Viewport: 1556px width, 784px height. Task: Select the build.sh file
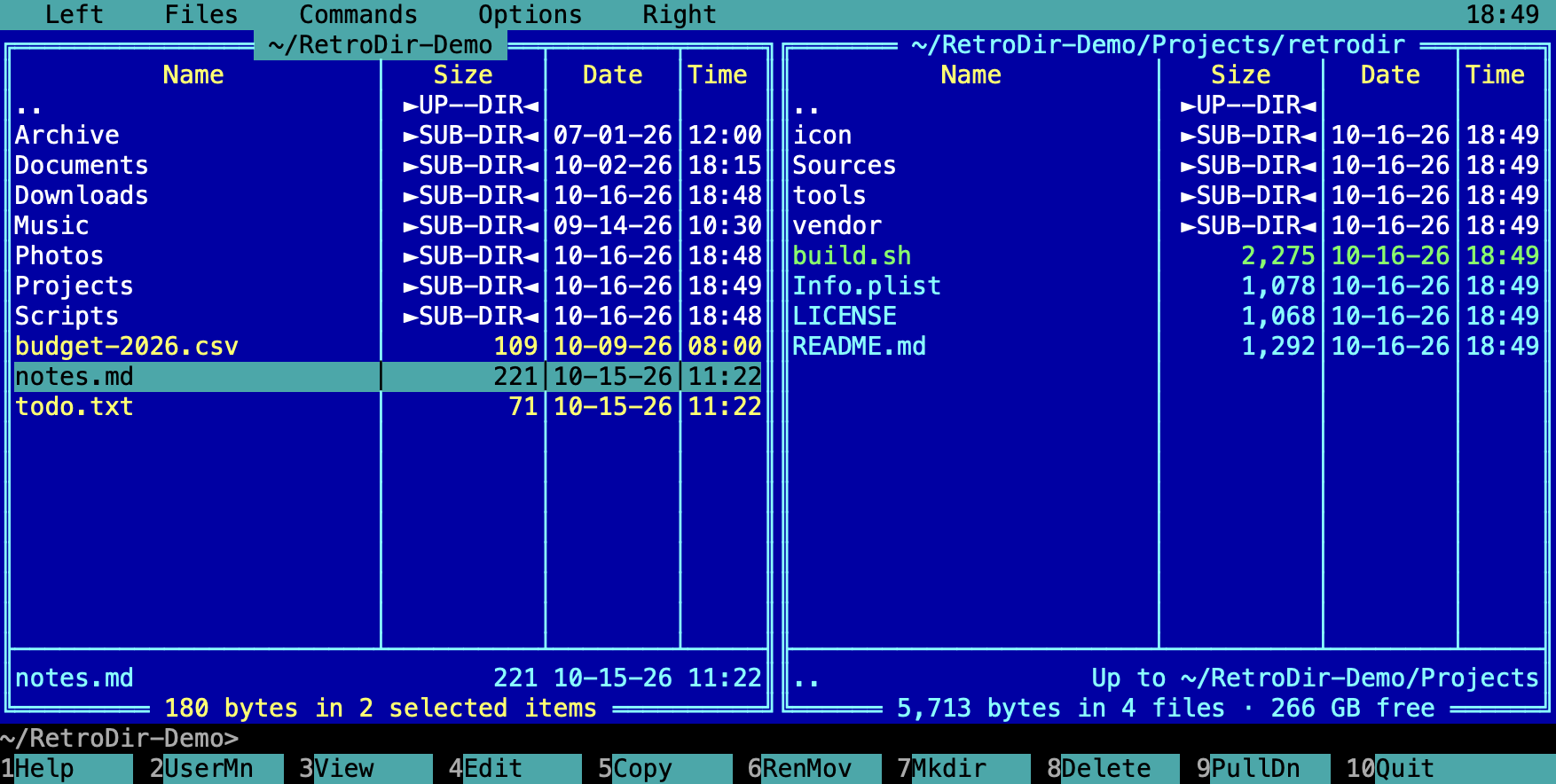point(1166,256)
